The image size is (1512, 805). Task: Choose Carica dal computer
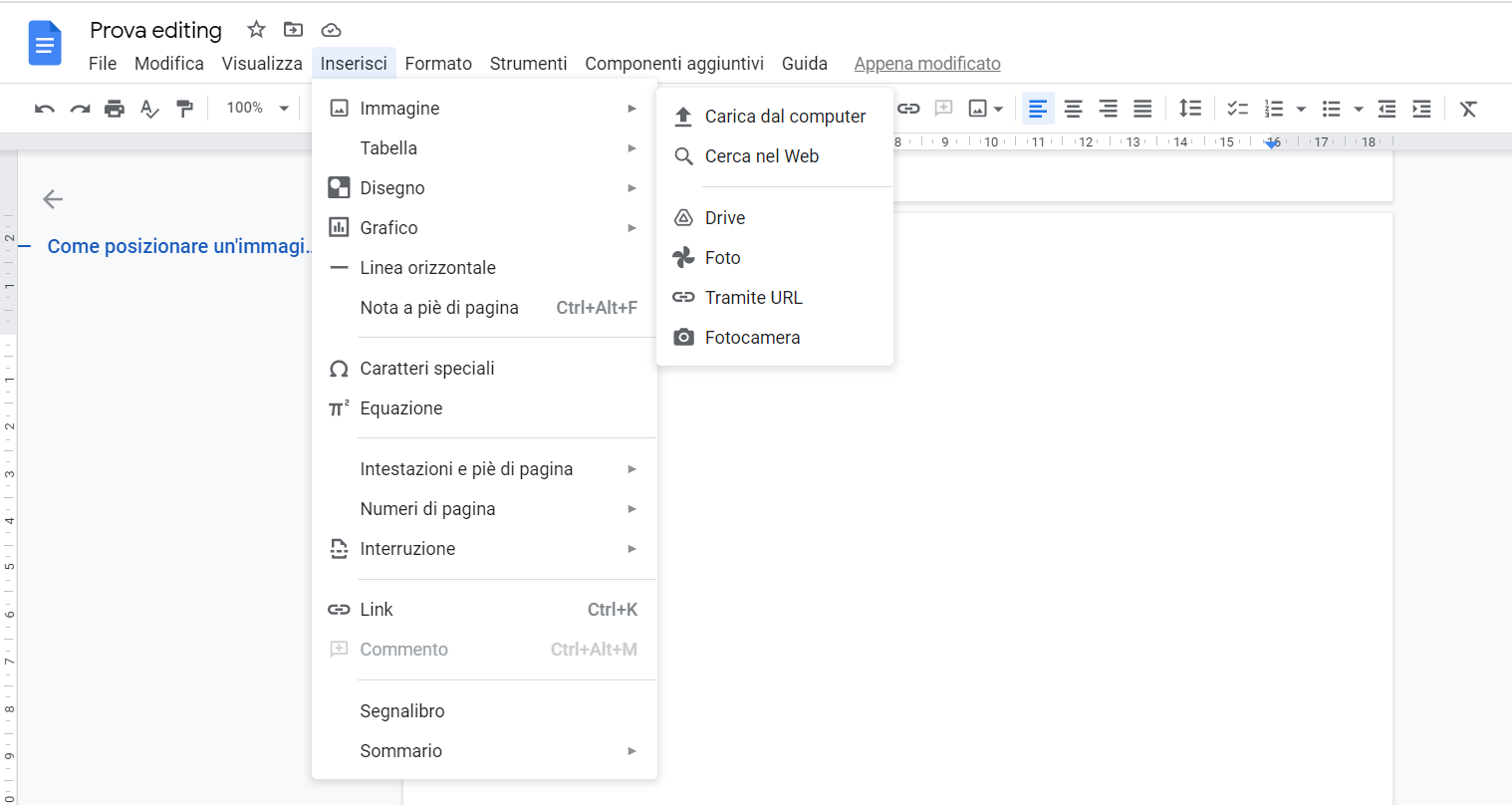(x=785, y=117)
